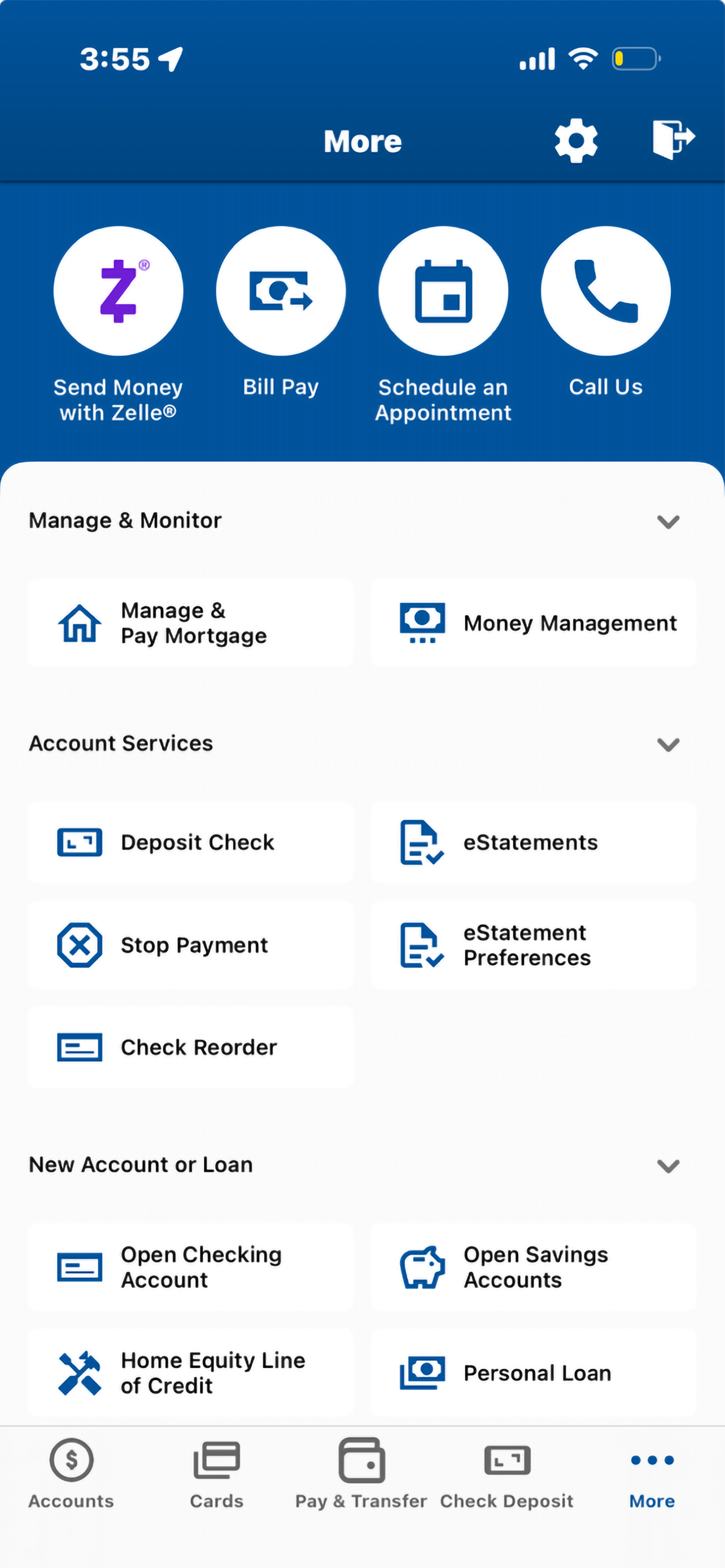Image resolution: width=725 pixels, height=1568 pixels.
Task: Open the settings gear icon
Action: tap(576, 141)
